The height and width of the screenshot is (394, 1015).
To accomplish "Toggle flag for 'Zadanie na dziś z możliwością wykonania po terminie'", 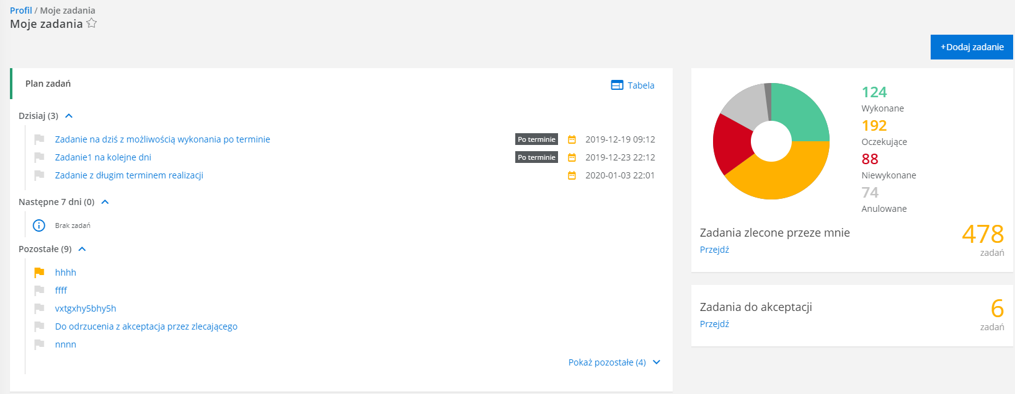I will [39, 139].
